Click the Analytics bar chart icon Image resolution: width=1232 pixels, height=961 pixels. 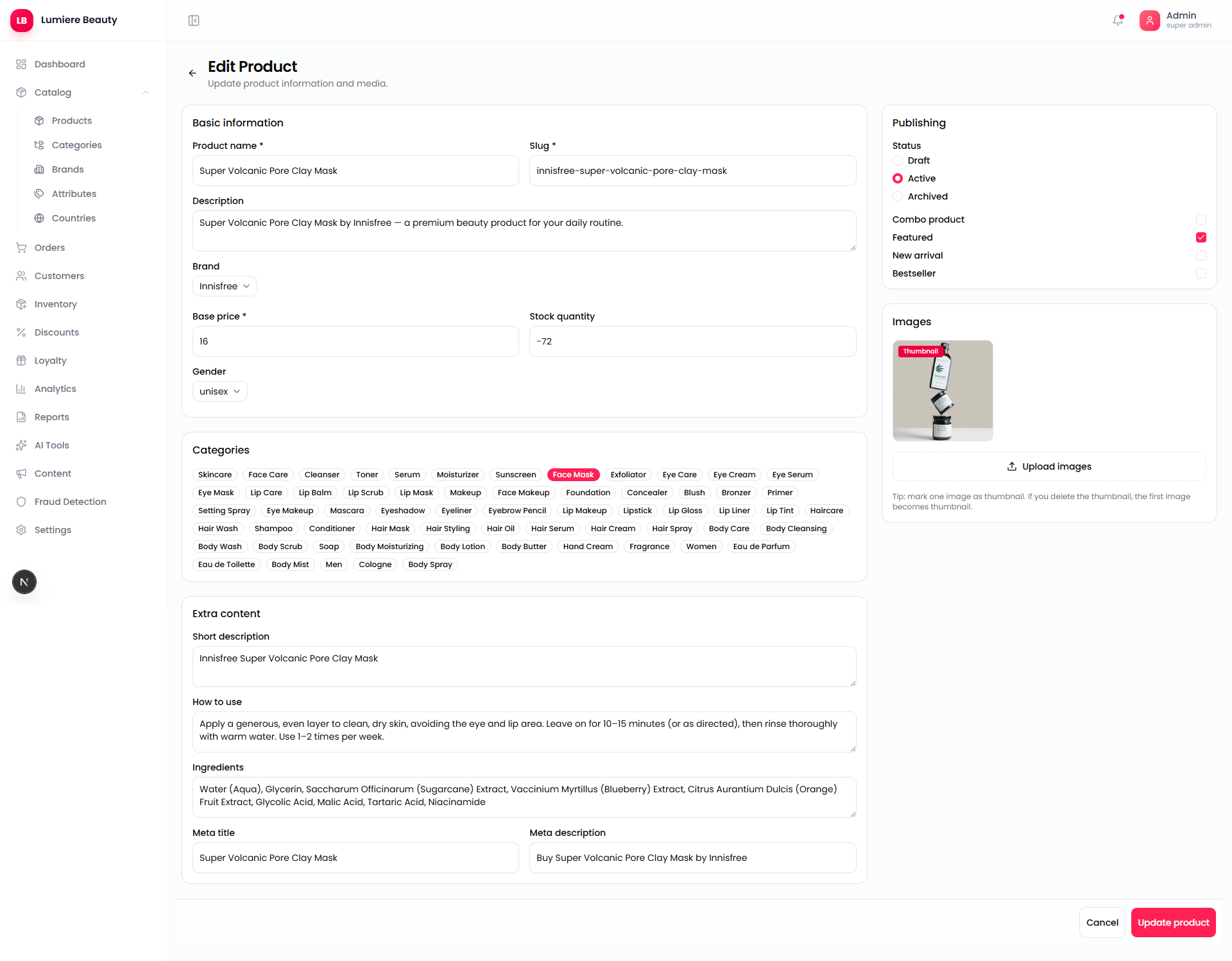tap(21, 389)
